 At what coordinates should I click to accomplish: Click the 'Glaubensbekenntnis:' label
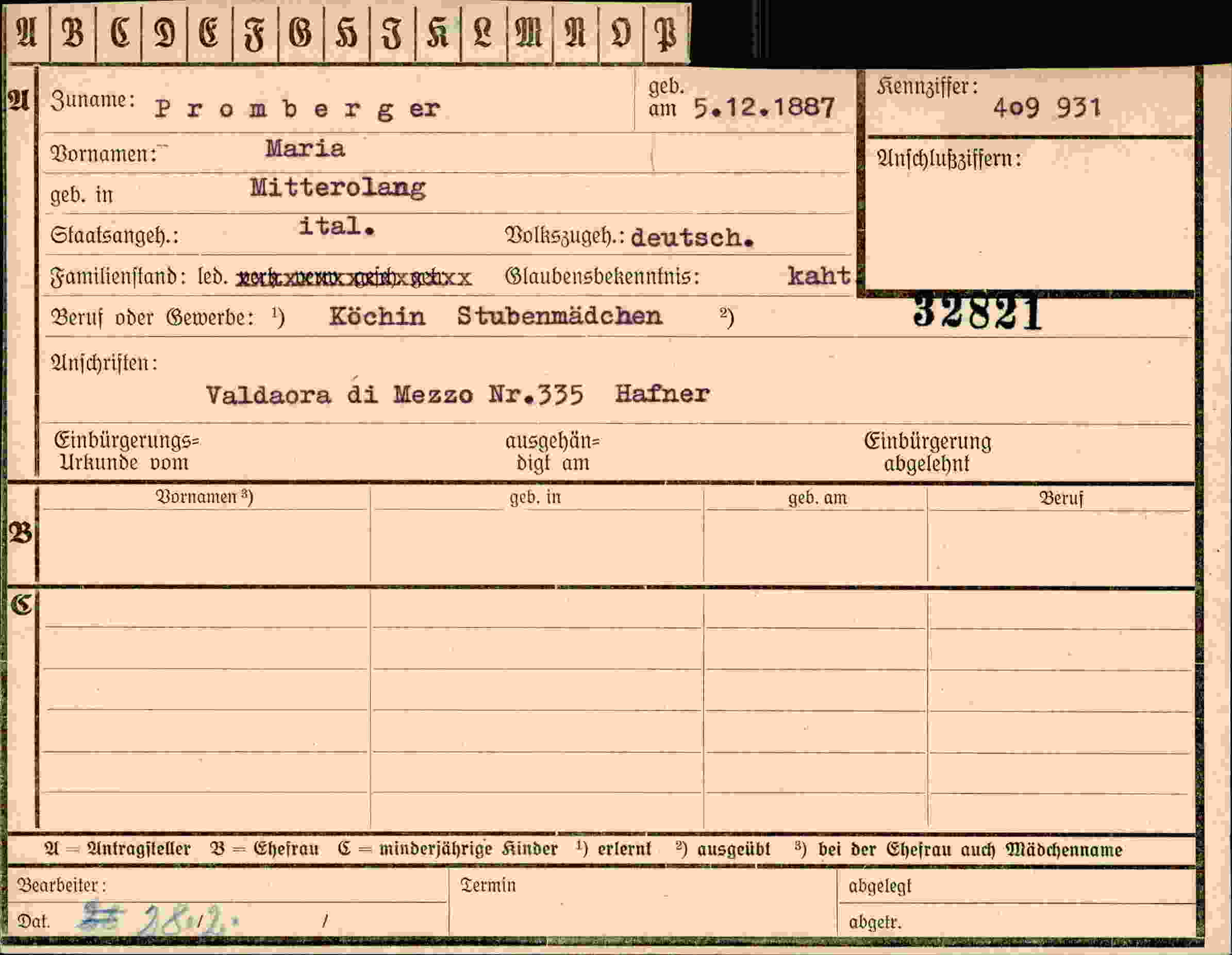tap(603, 276)
